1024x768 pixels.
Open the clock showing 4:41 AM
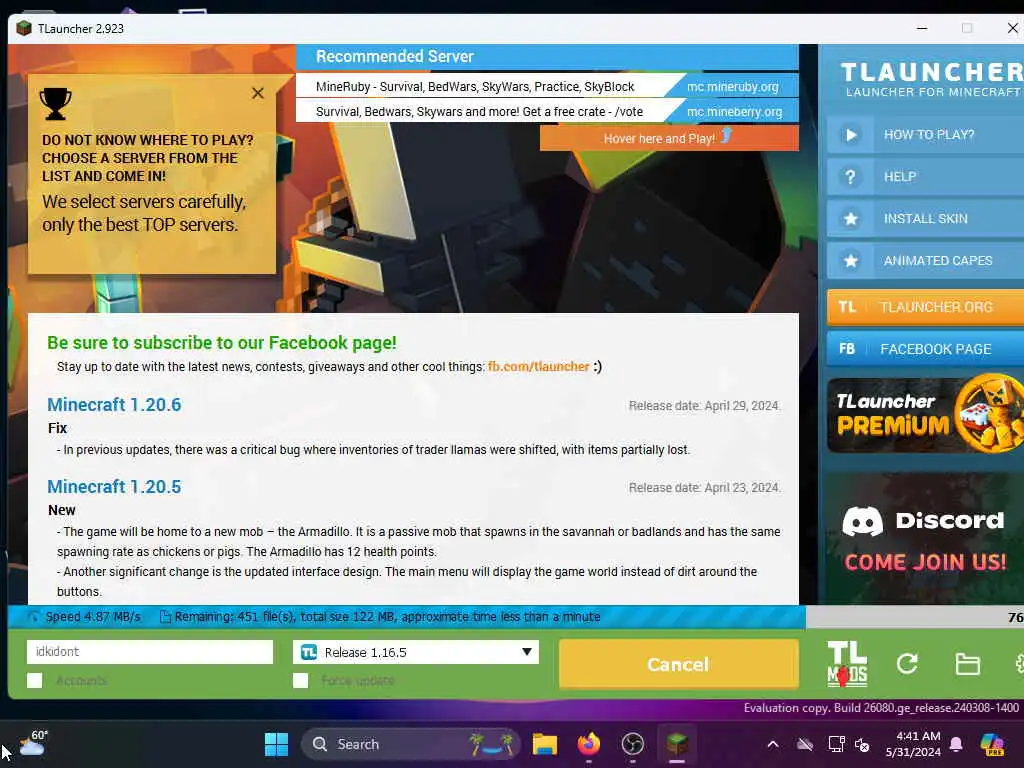pos(913,744)
